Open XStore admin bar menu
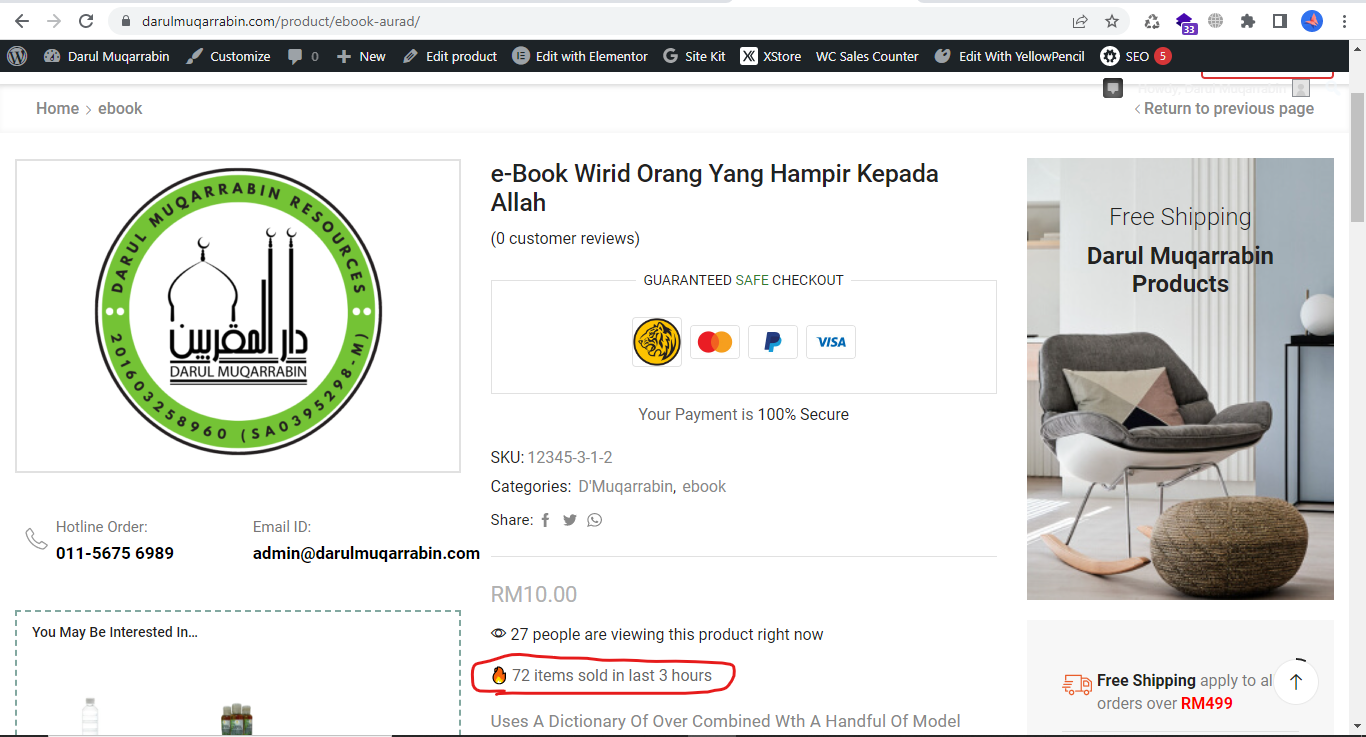The width and height of the screenshot is (1366, 737). (x=771, y=56)
